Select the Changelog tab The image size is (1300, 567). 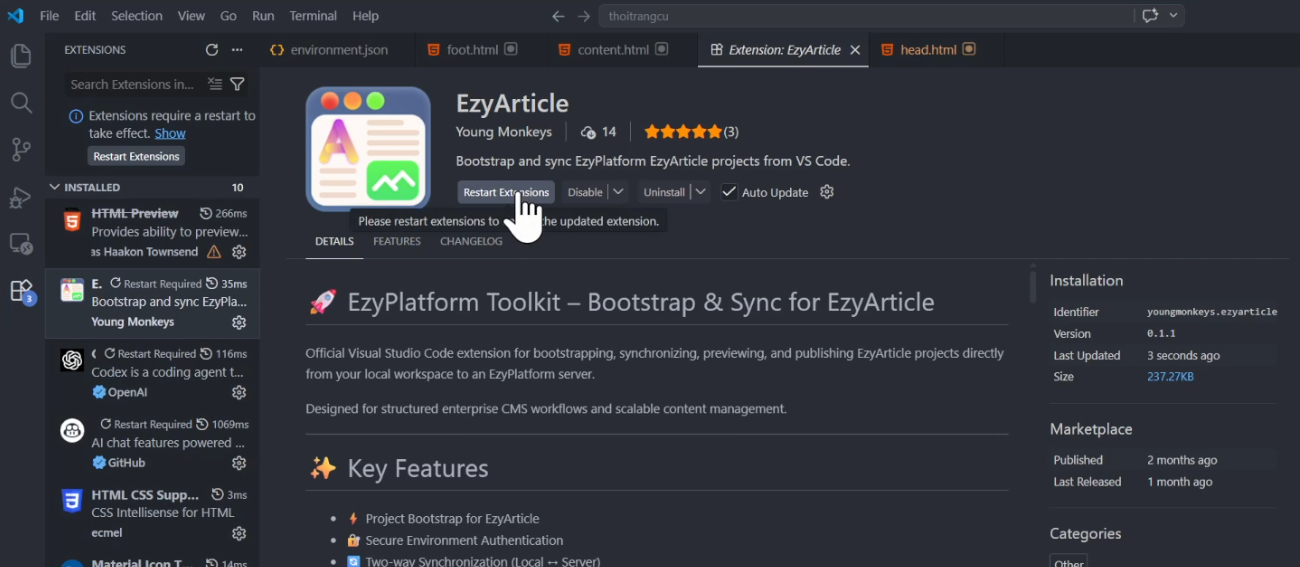point(471,241)
